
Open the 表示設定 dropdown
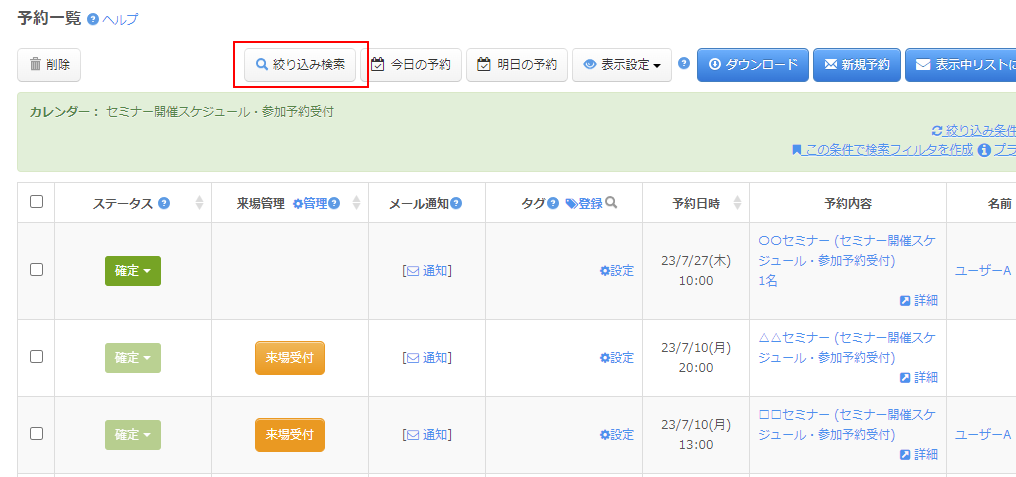click(621, 65)
